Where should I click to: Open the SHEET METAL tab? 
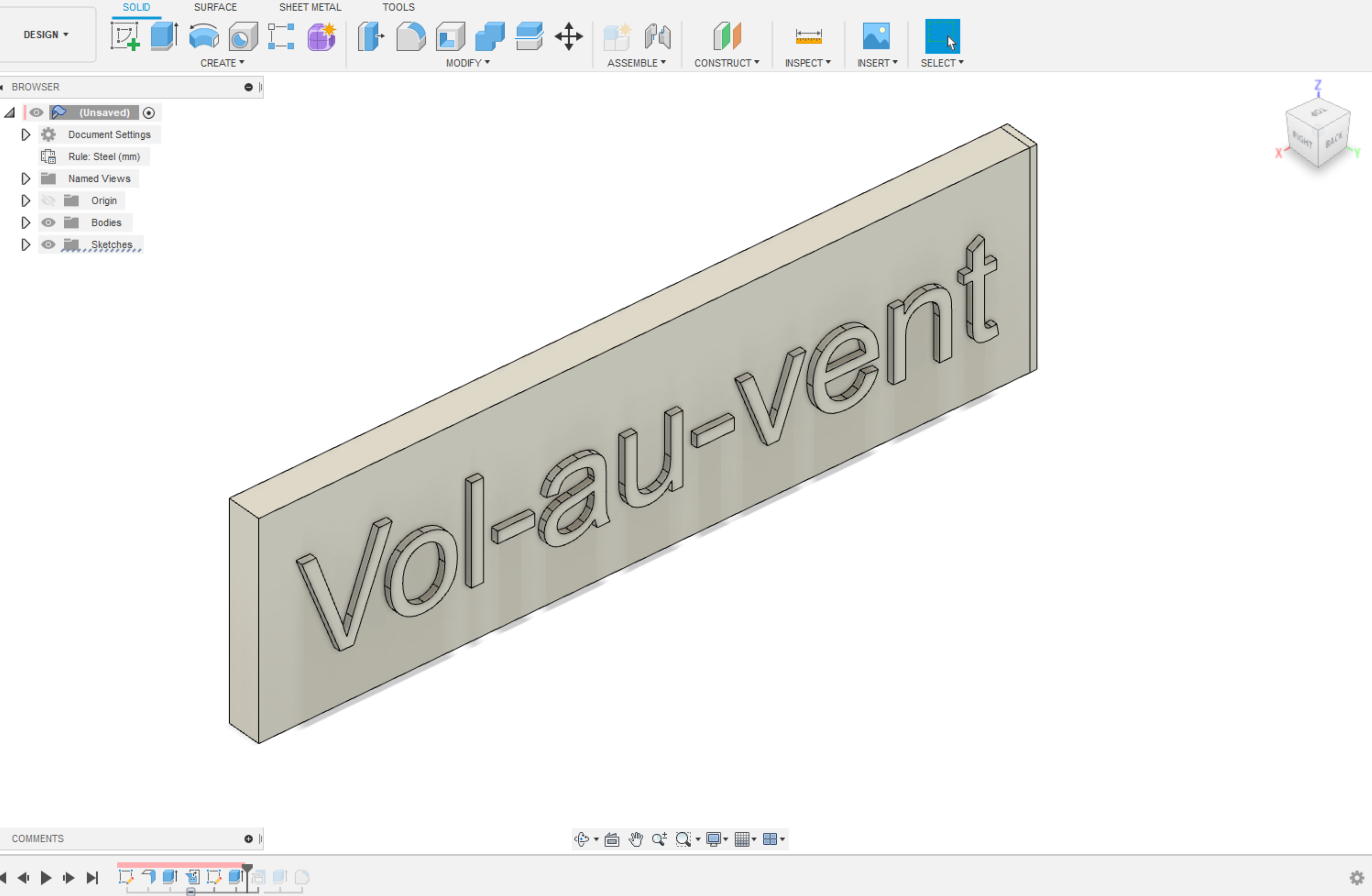point(309,7)
